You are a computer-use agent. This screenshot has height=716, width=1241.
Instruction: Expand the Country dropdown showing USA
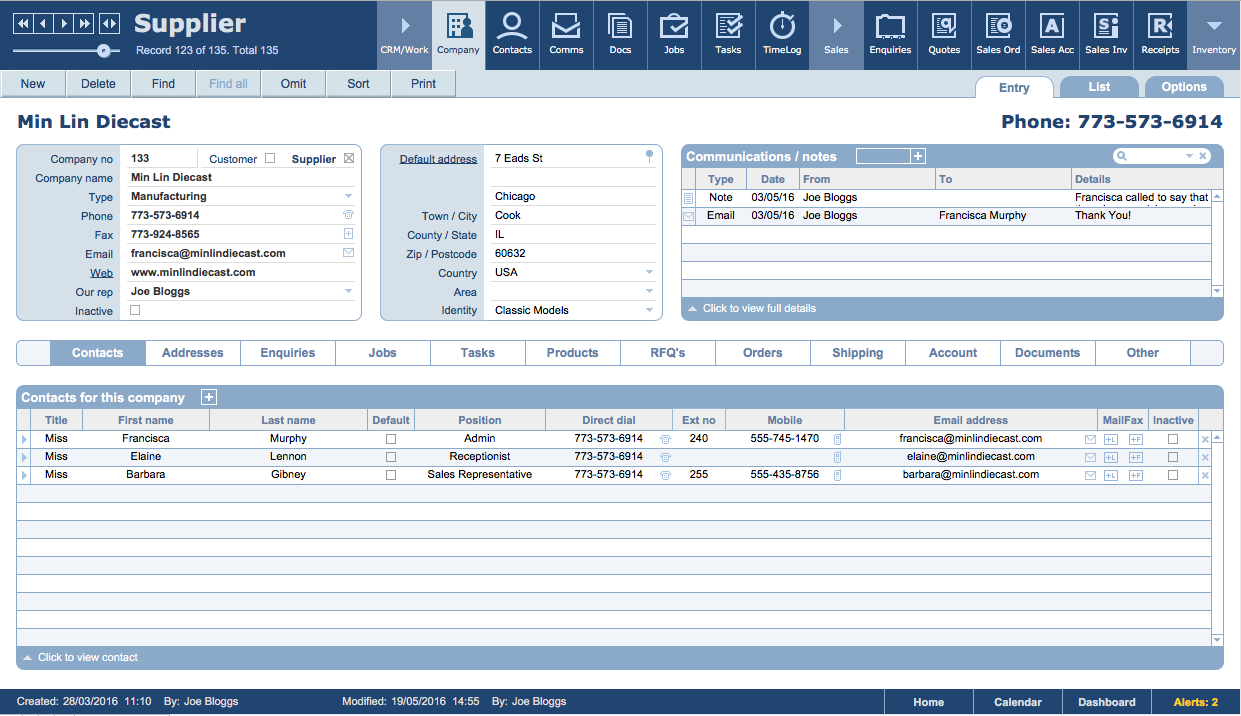click(x=648, y=272)
